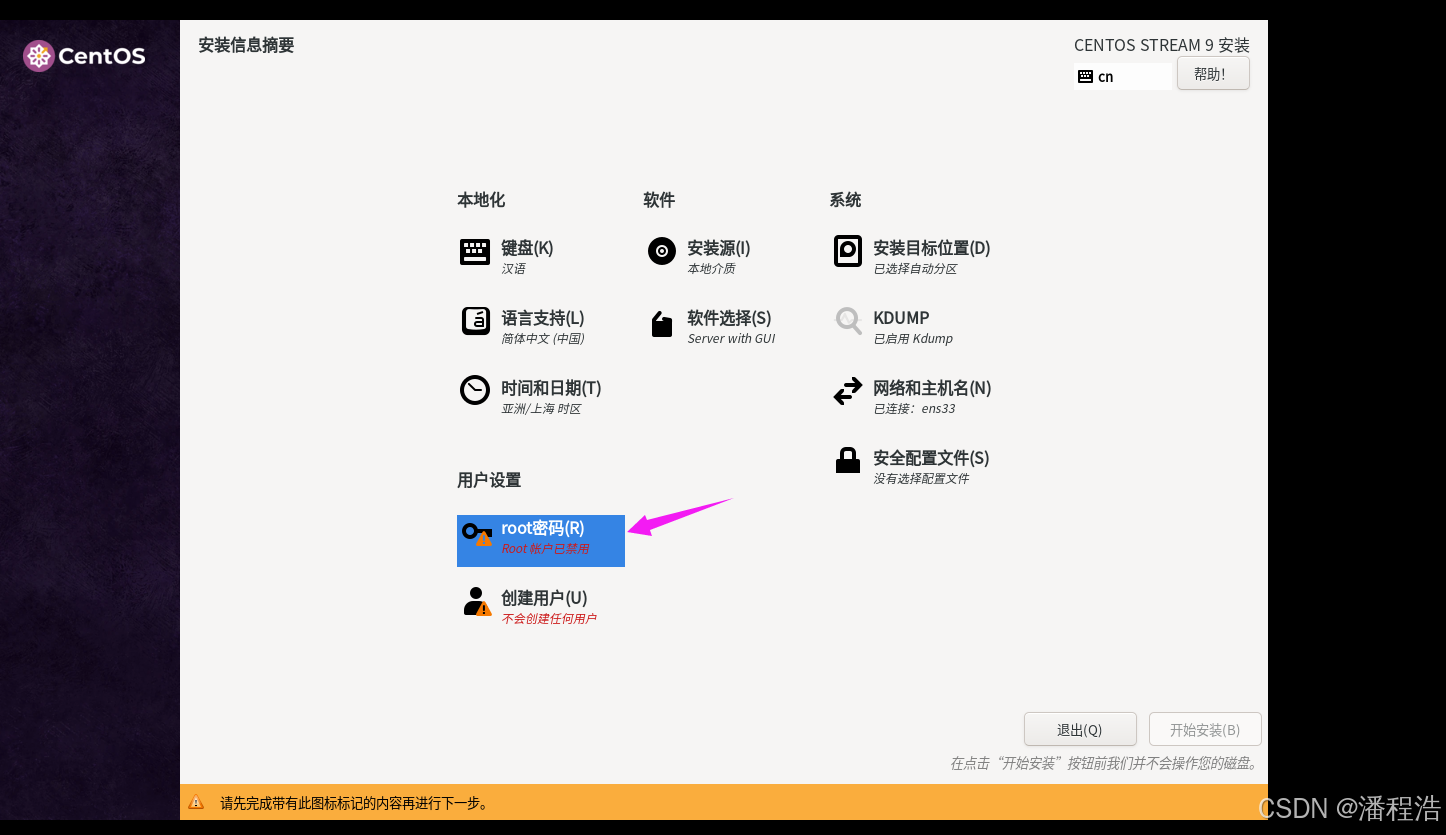Click 没有选择配置文件 status text
This screenshot has width=1446, height=835.
click(921, 479)
